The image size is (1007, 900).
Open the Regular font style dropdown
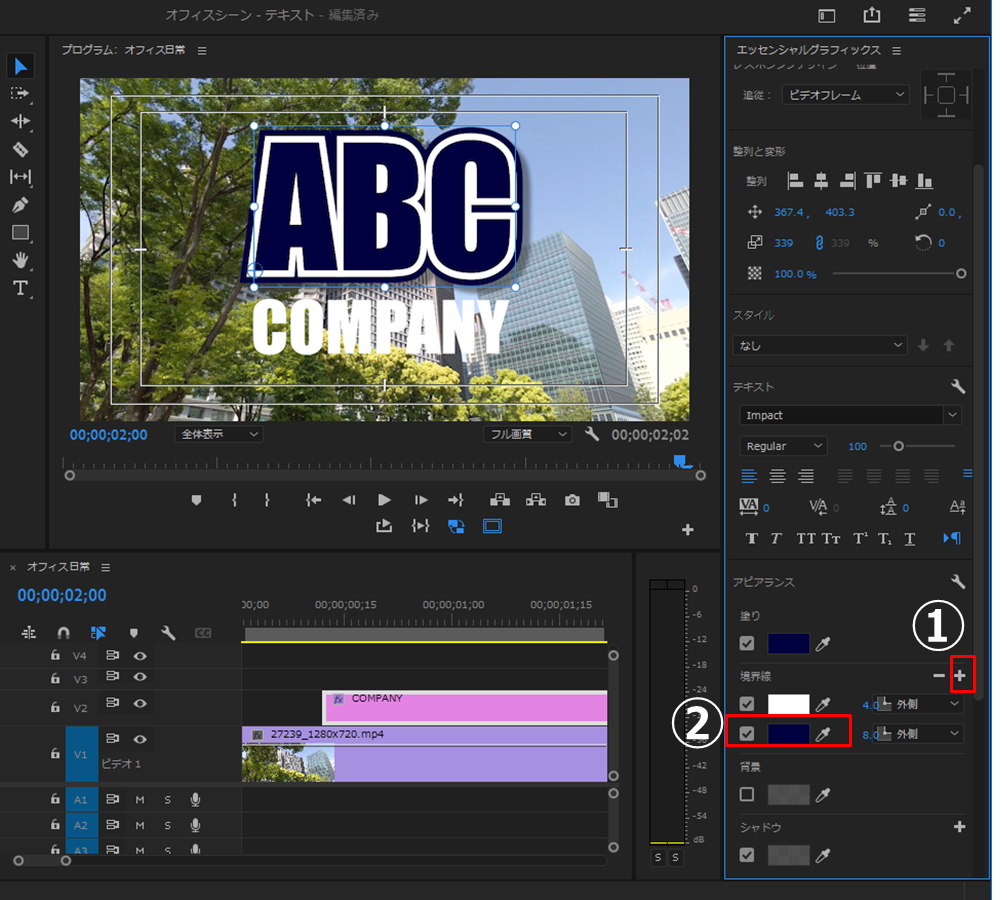coord(783,446)
